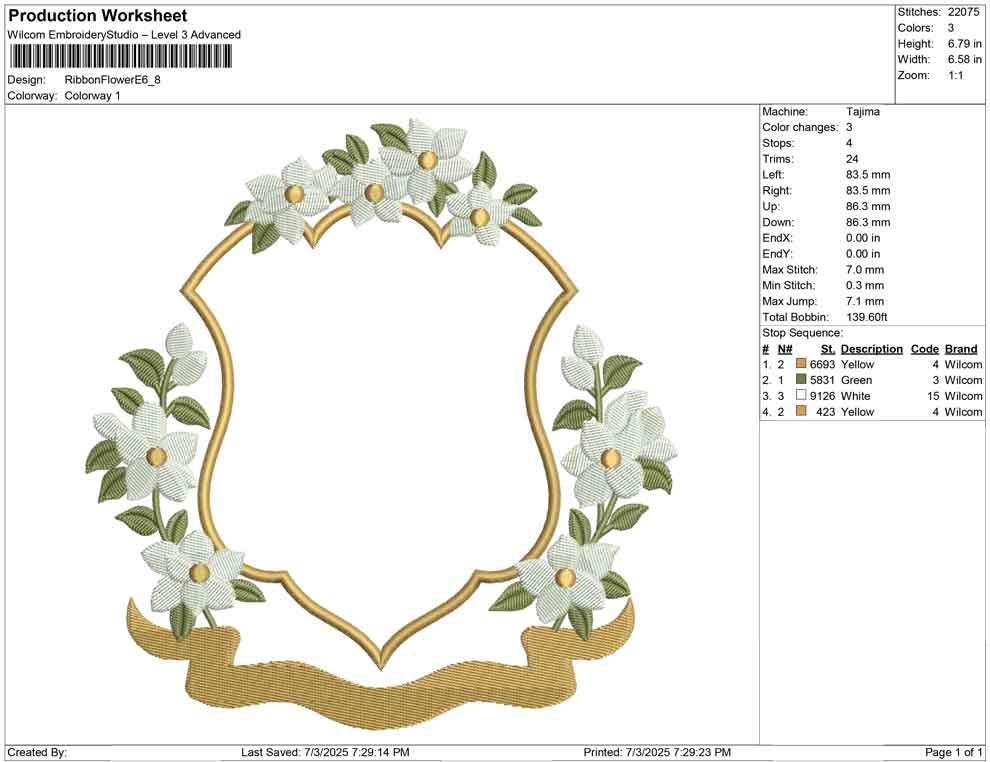
Task: Click the Production Worksheet title
Action: tap(96, 16)
